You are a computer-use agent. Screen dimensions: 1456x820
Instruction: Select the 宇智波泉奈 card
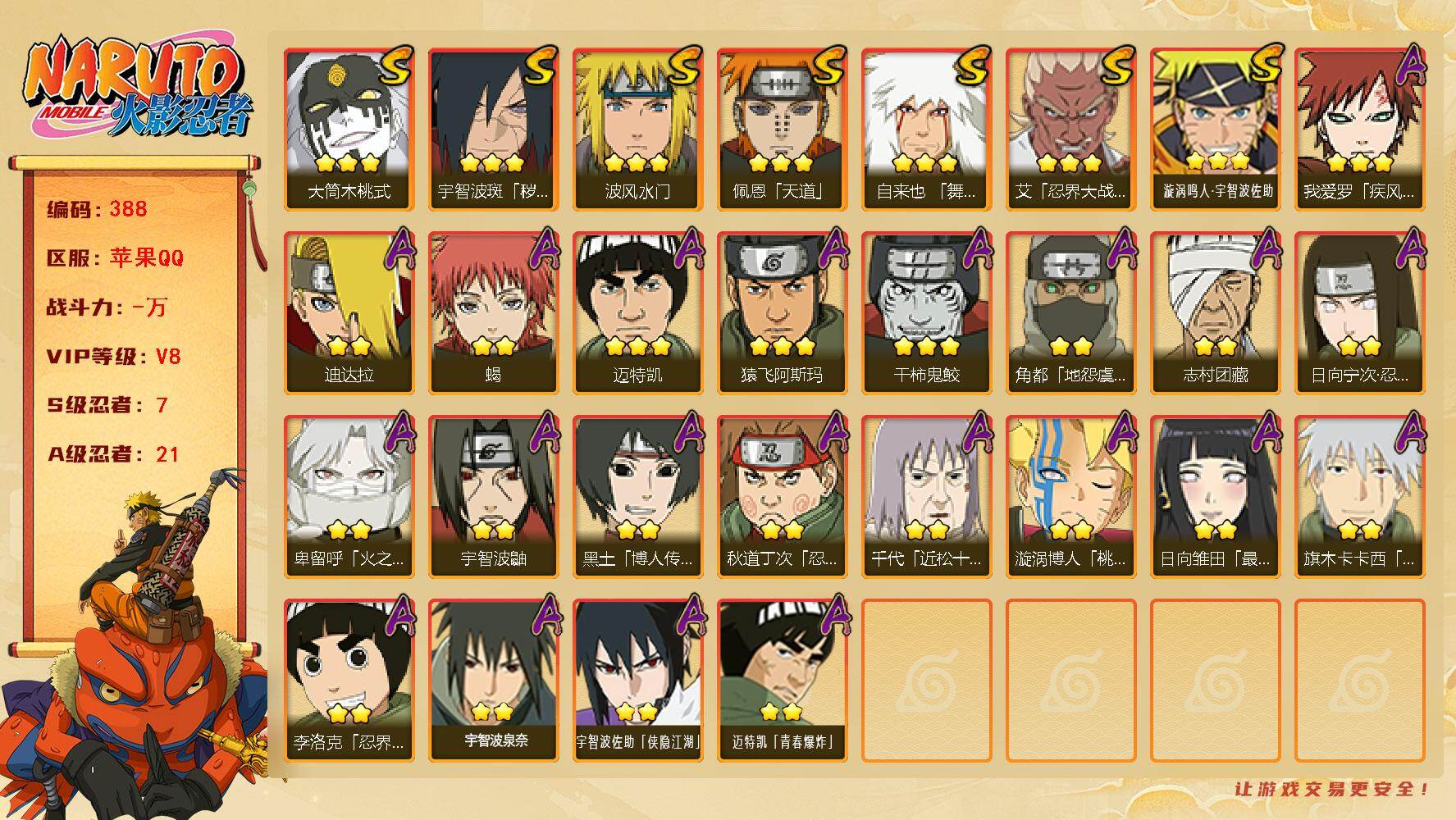[493, 681]
